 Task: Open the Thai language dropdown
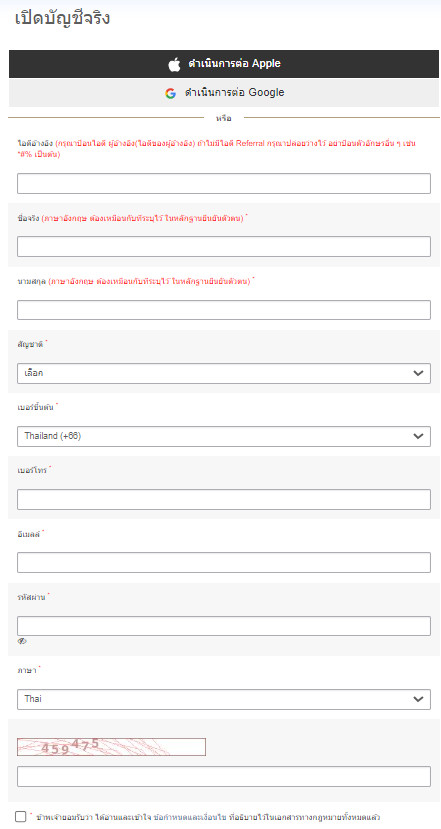(x=224, y=699)
